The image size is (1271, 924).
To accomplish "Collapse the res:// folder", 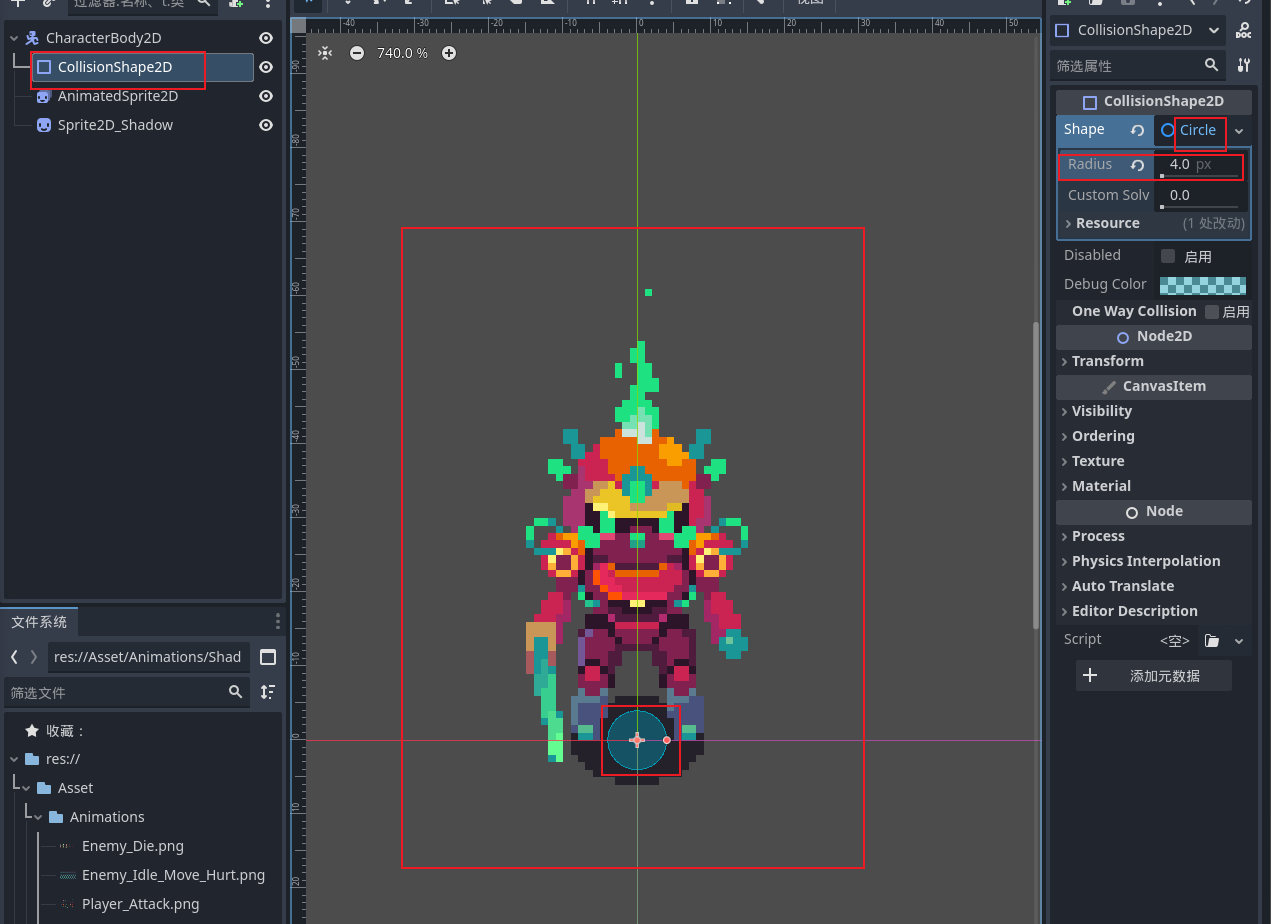I will (14, 759).
